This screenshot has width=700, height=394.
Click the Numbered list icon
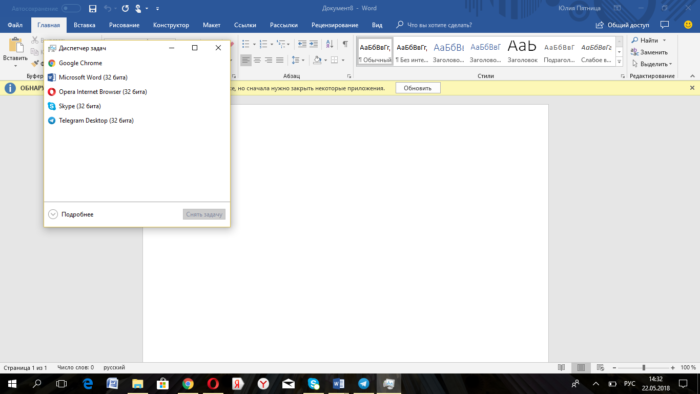(x=263, y=44)
